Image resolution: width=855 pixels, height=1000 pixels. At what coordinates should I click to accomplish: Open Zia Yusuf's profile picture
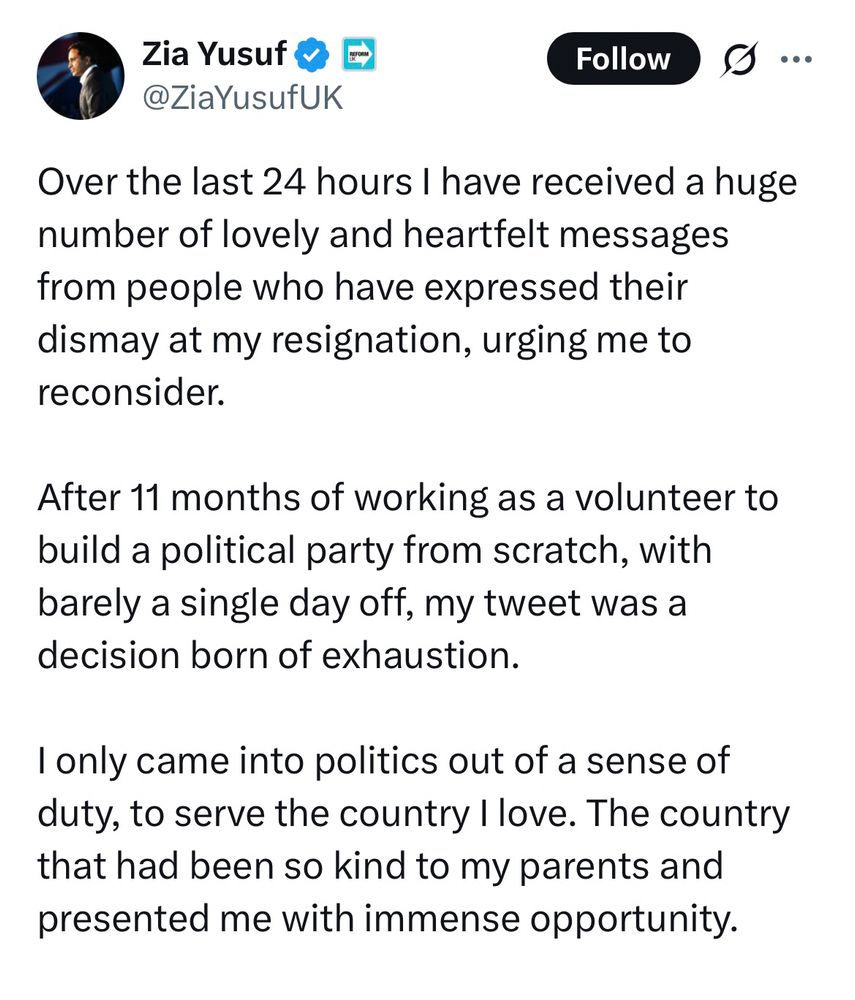point(81,76)
